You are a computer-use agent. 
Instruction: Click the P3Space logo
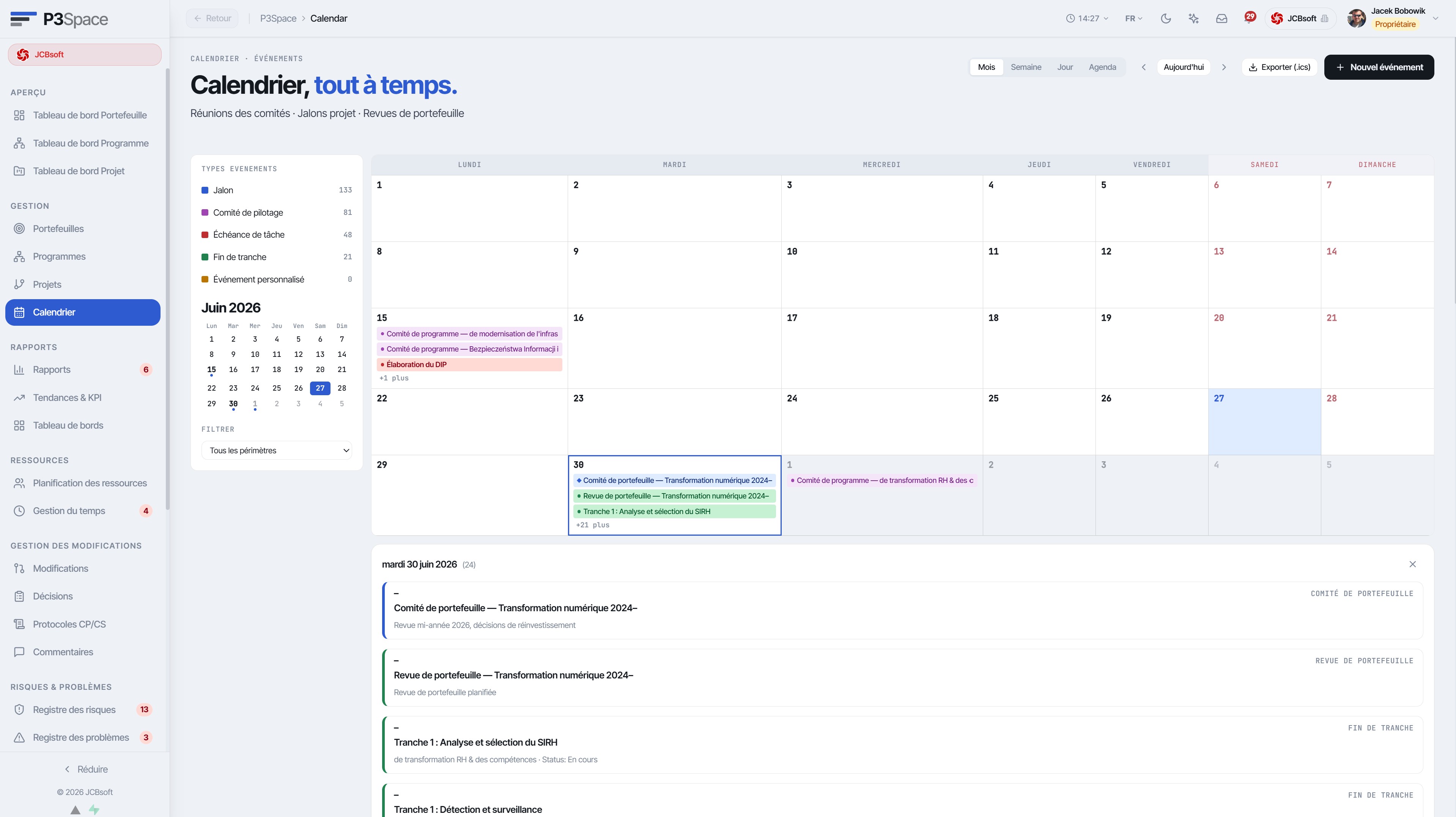[x=59, y=19]
